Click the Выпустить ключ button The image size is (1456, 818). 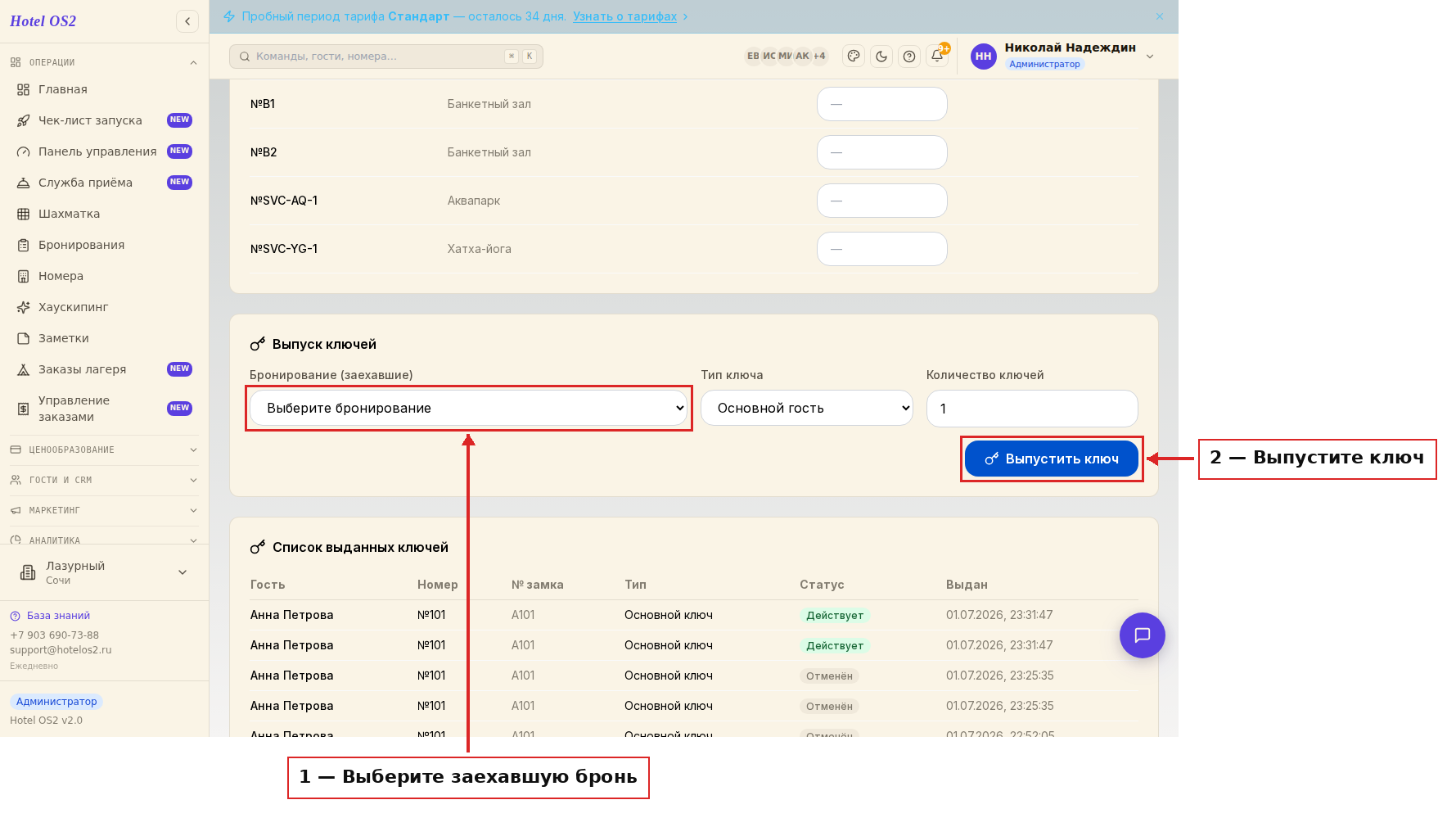click(1052, 459)
